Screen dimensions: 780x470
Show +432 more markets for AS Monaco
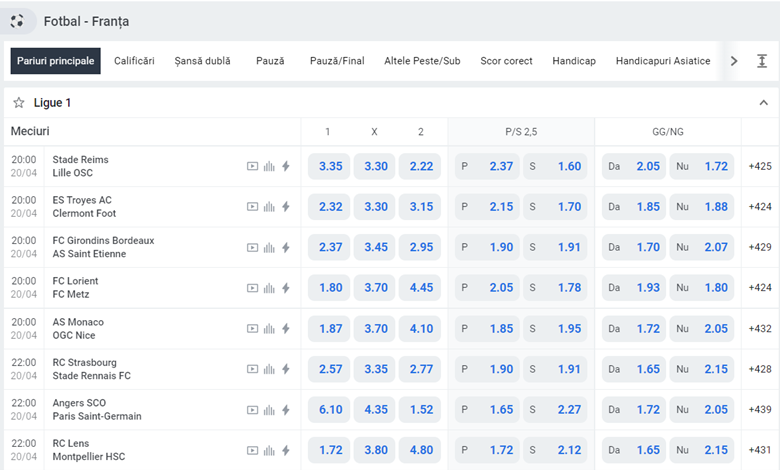click(760, 329)
